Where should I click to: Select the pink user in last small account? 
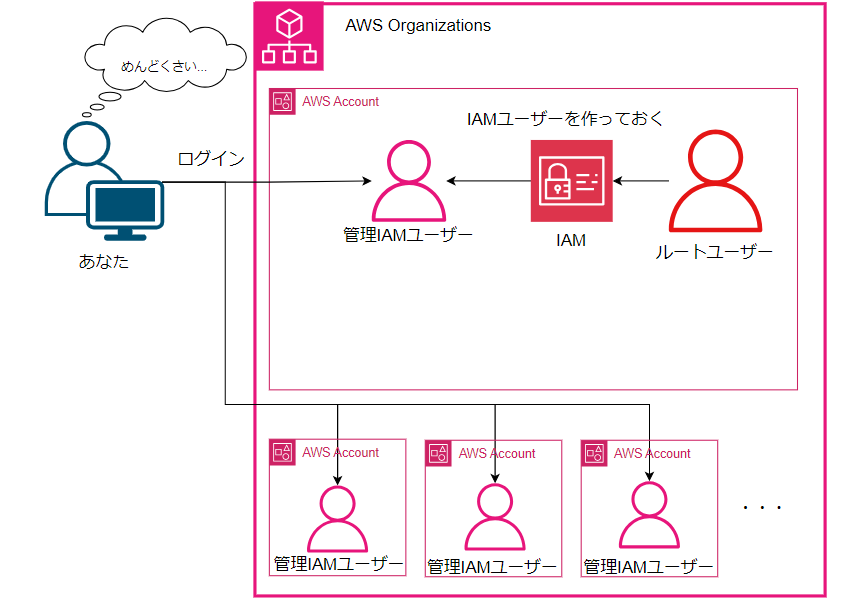point(649,516)
